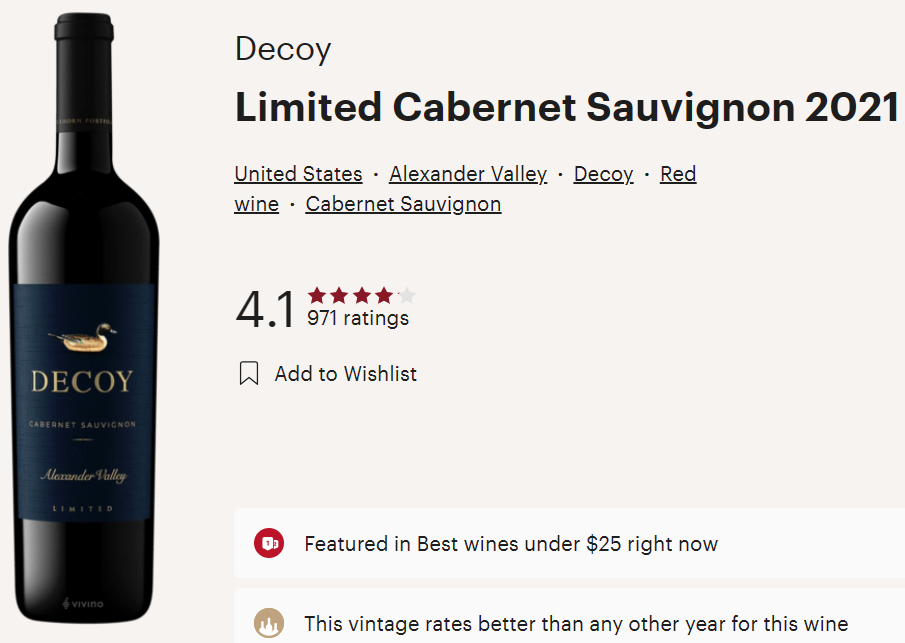Click the bookmark icon beside Add to Wishlist
This screenshot has height=643, width=905.
coord(249,374)
